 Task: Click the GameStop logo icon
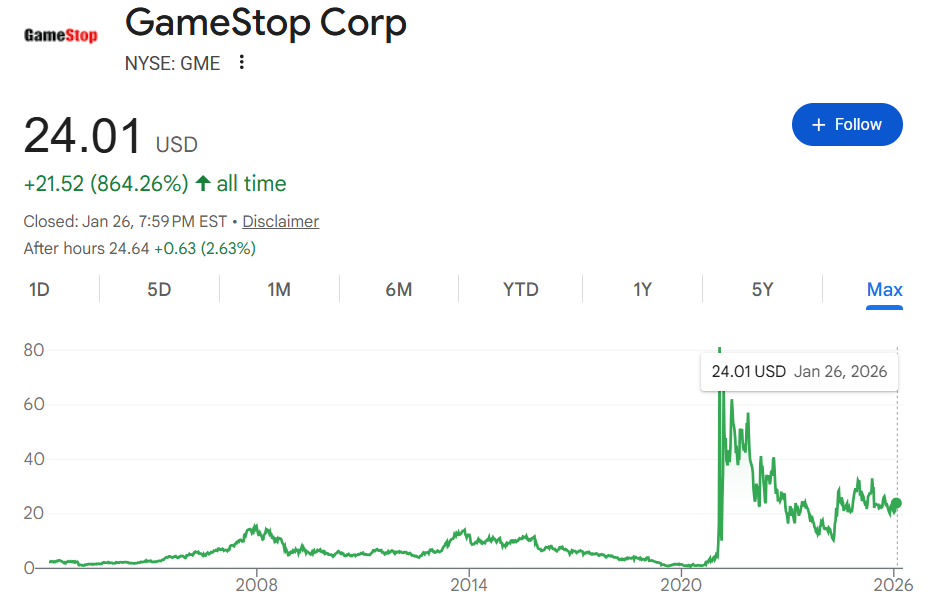point(60,36)
